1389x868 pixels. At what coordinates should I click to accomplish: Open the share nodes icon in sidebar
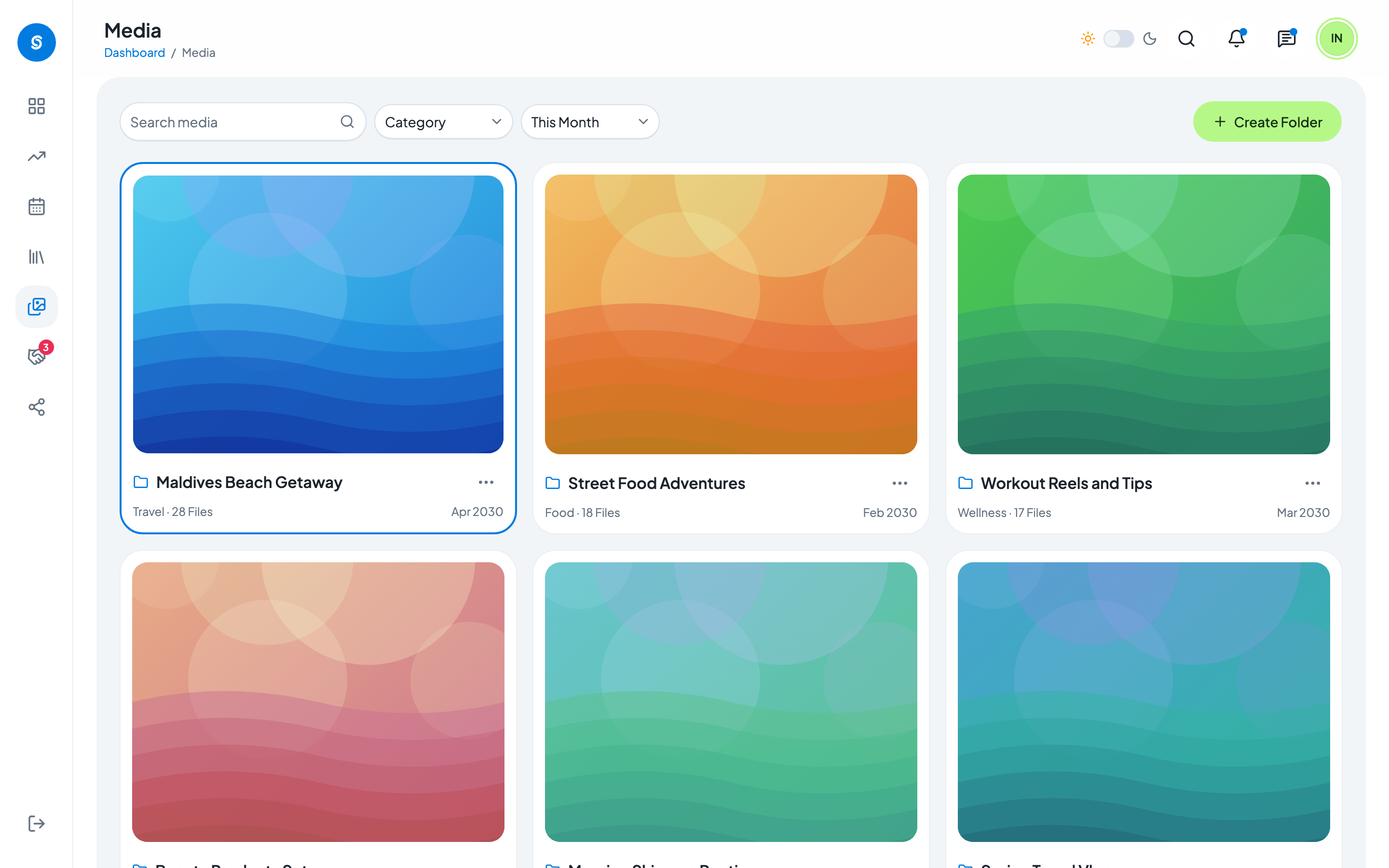coord(36,407)
